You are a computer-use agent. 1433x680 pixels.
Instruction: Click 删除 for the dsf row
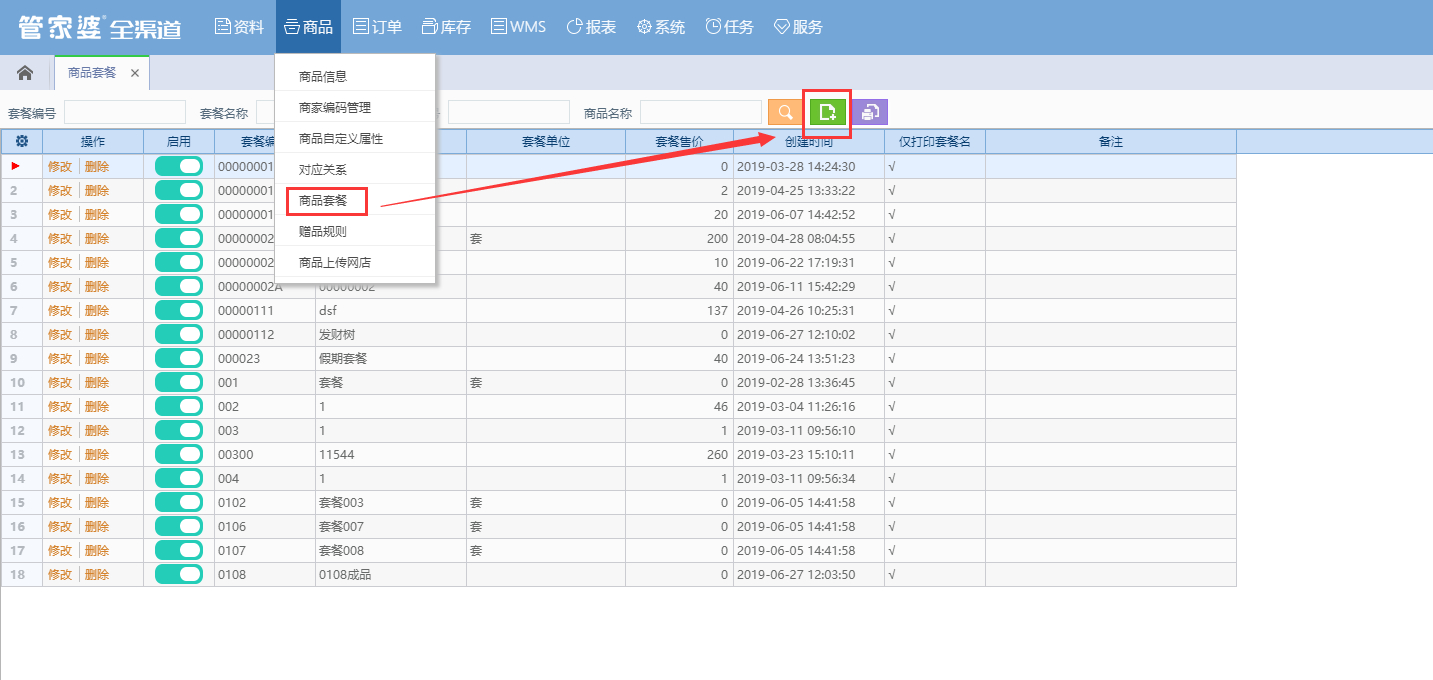[x=97, y=311]
